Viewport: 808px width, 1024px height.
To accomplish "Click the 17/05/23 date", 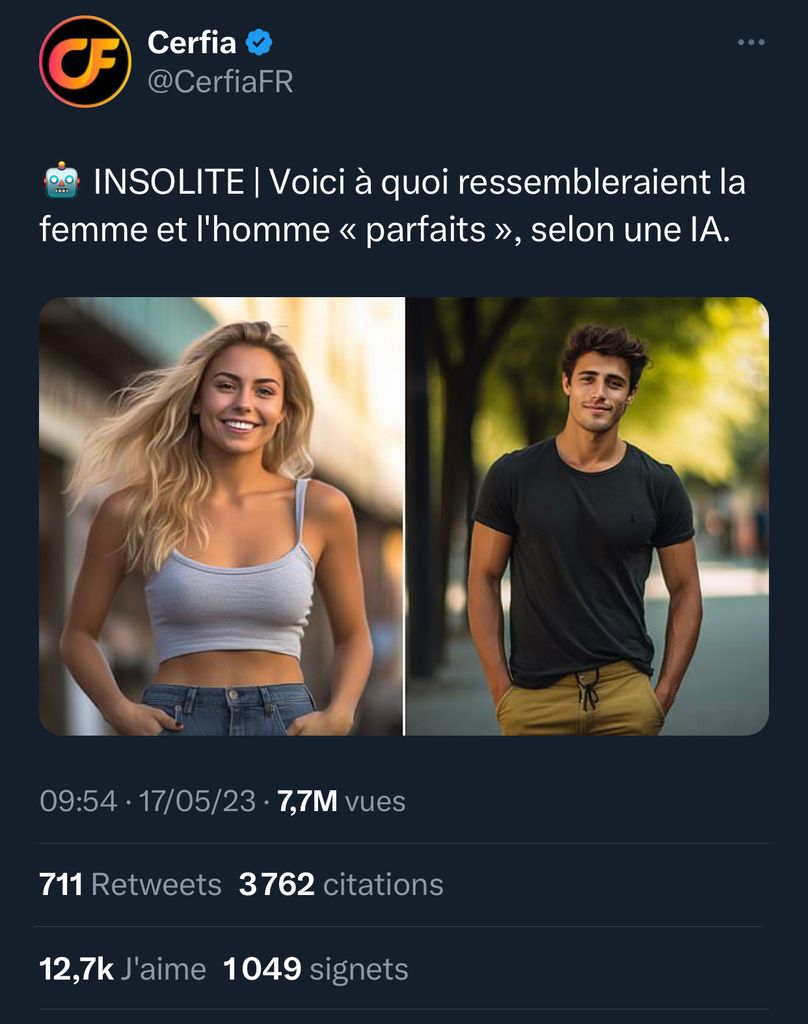I will click(x=197, y=801).
